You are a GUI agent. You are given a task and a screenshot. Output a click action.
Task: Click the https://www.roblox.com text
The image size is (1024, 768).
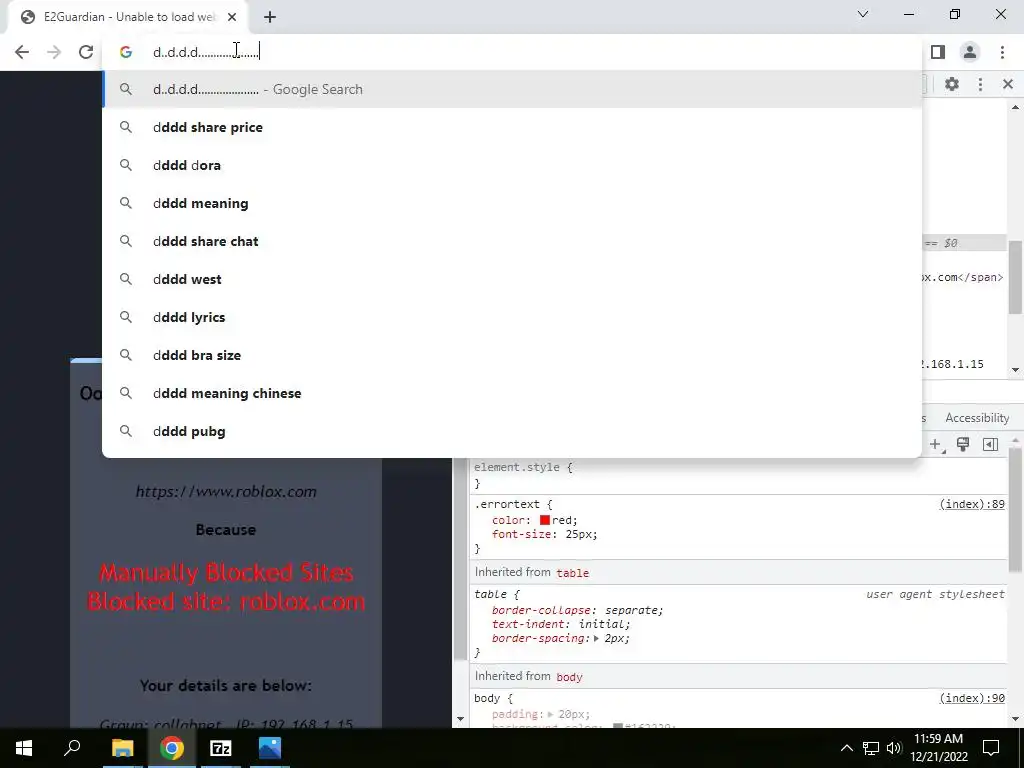click(x=226, y=492)
